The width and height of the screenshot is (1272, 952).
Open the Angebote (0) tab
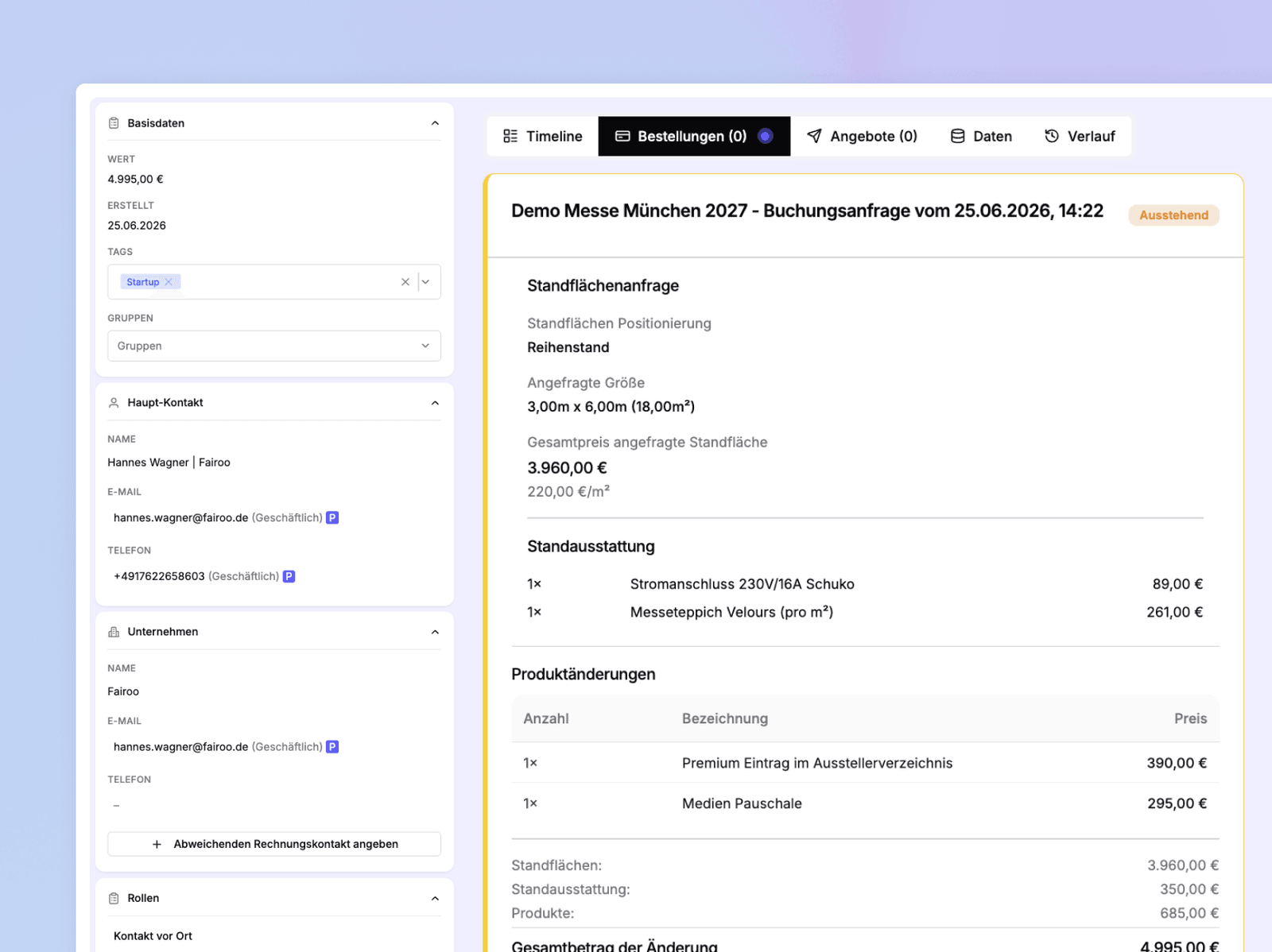862,137
